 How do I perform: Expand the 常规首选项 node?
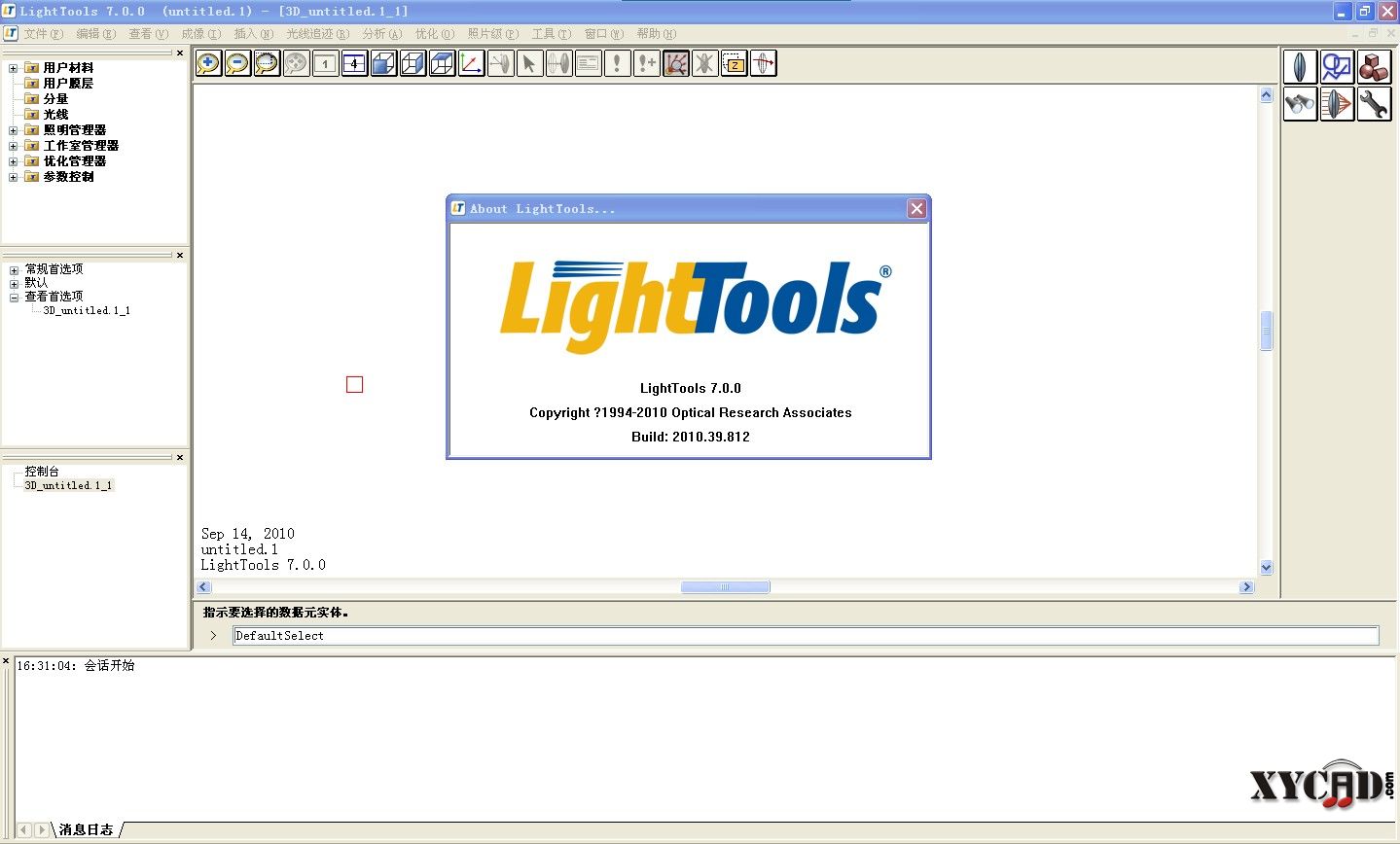tap(14, 270)
